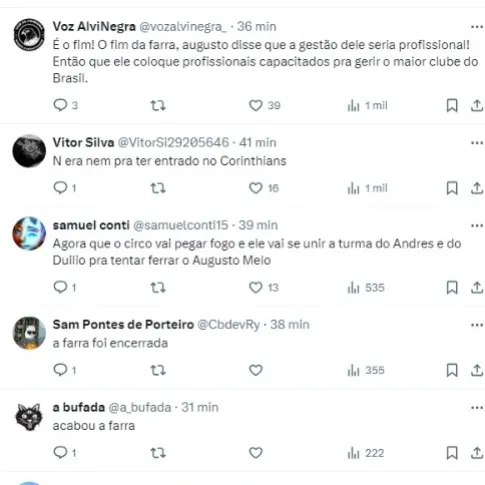
Task: Share a bufada's tweet
Action: point(477,453)
